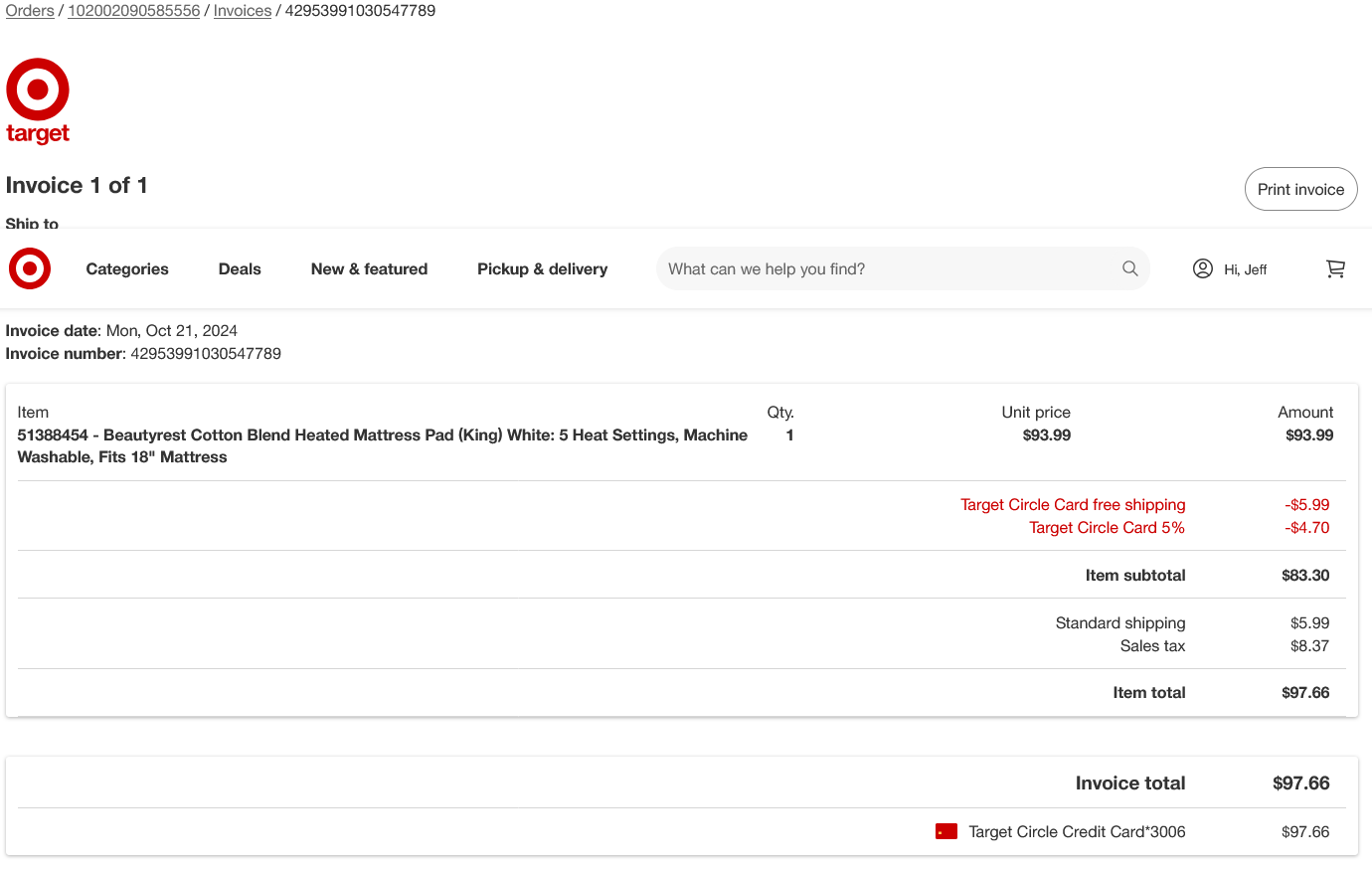
Task: Open the Invoices breadcrumb link
Action: [x=243, y=10]
